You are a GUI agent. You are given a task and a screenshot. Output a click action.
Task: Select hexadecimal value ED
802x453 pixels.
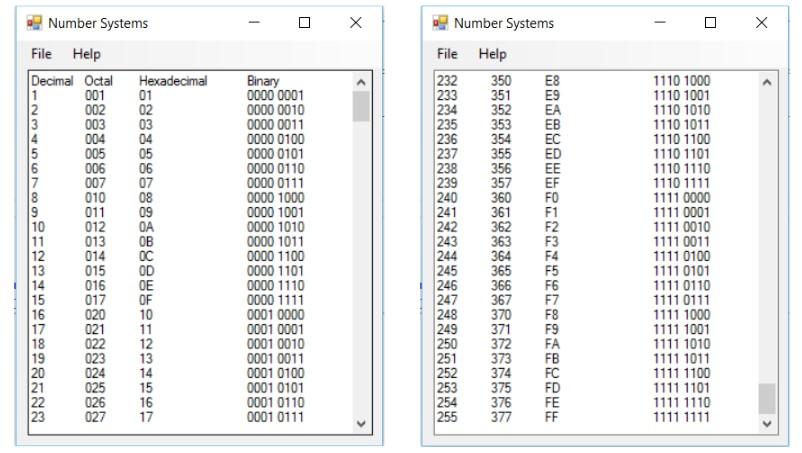[x=553, y=154]
